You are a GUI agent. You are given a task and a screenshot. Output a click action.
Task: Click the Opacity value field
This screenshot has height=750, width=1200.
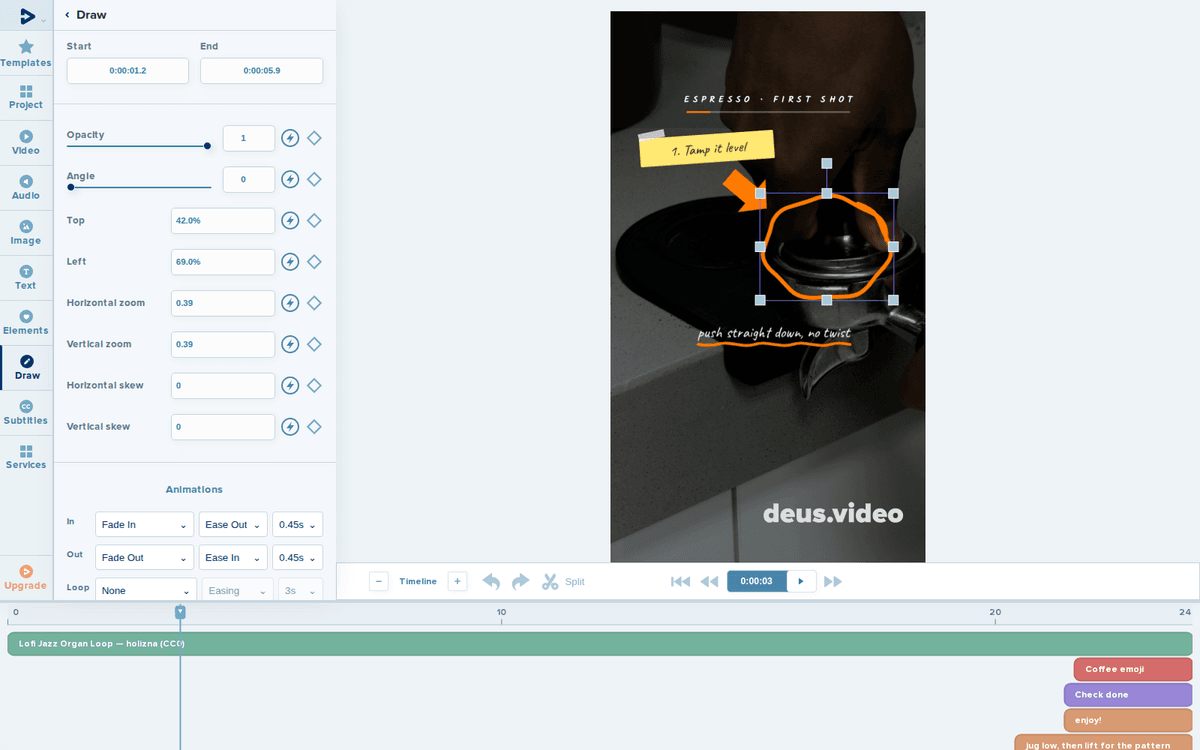pyautogui.click(x=249, y=138)
